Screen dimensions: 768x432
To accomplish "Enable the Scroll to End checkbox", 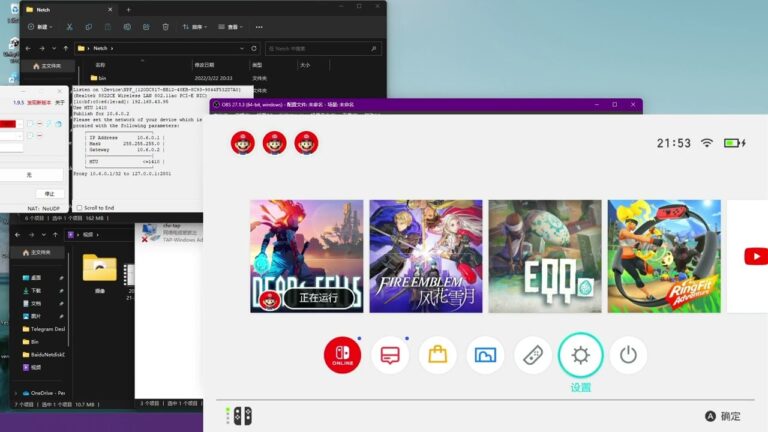I will [x=80, y=207].
